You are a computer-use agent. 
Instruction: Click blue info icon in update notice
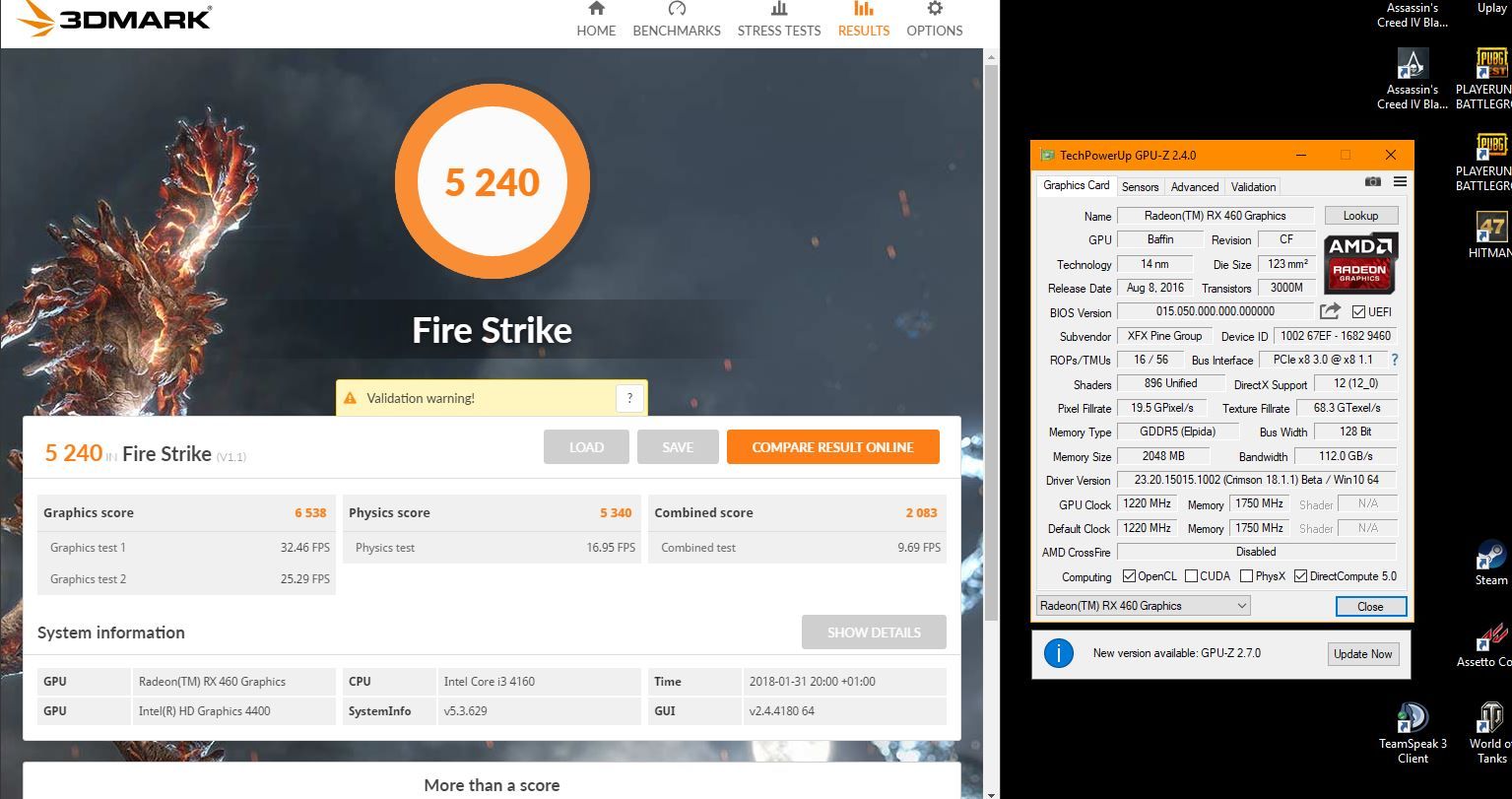coord(1058,653)
